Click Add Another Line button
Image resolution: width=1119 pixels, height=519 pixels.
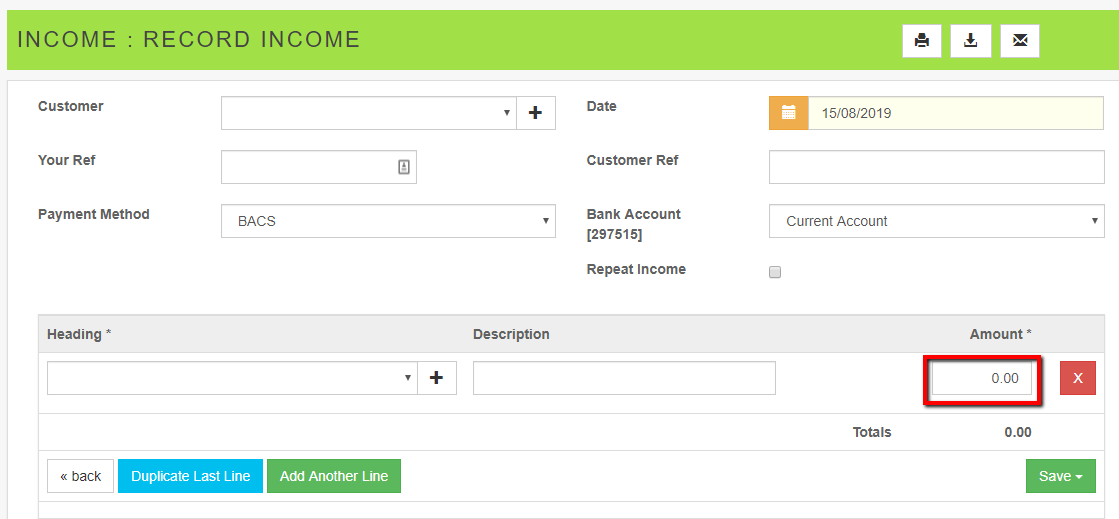(333, 476)
